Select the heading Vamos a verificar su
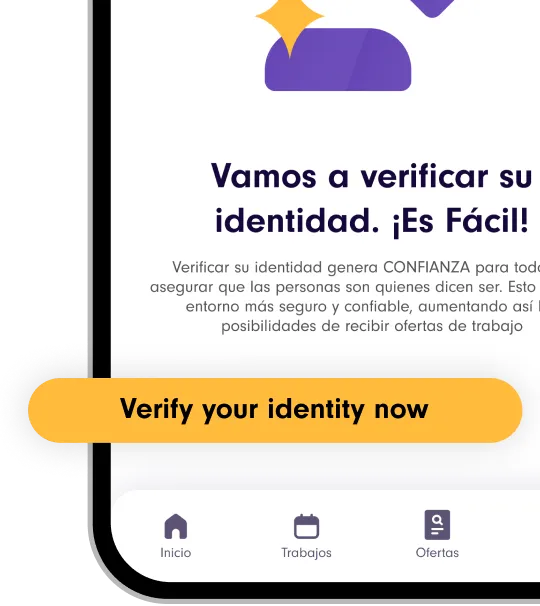 tap(371, 176)
